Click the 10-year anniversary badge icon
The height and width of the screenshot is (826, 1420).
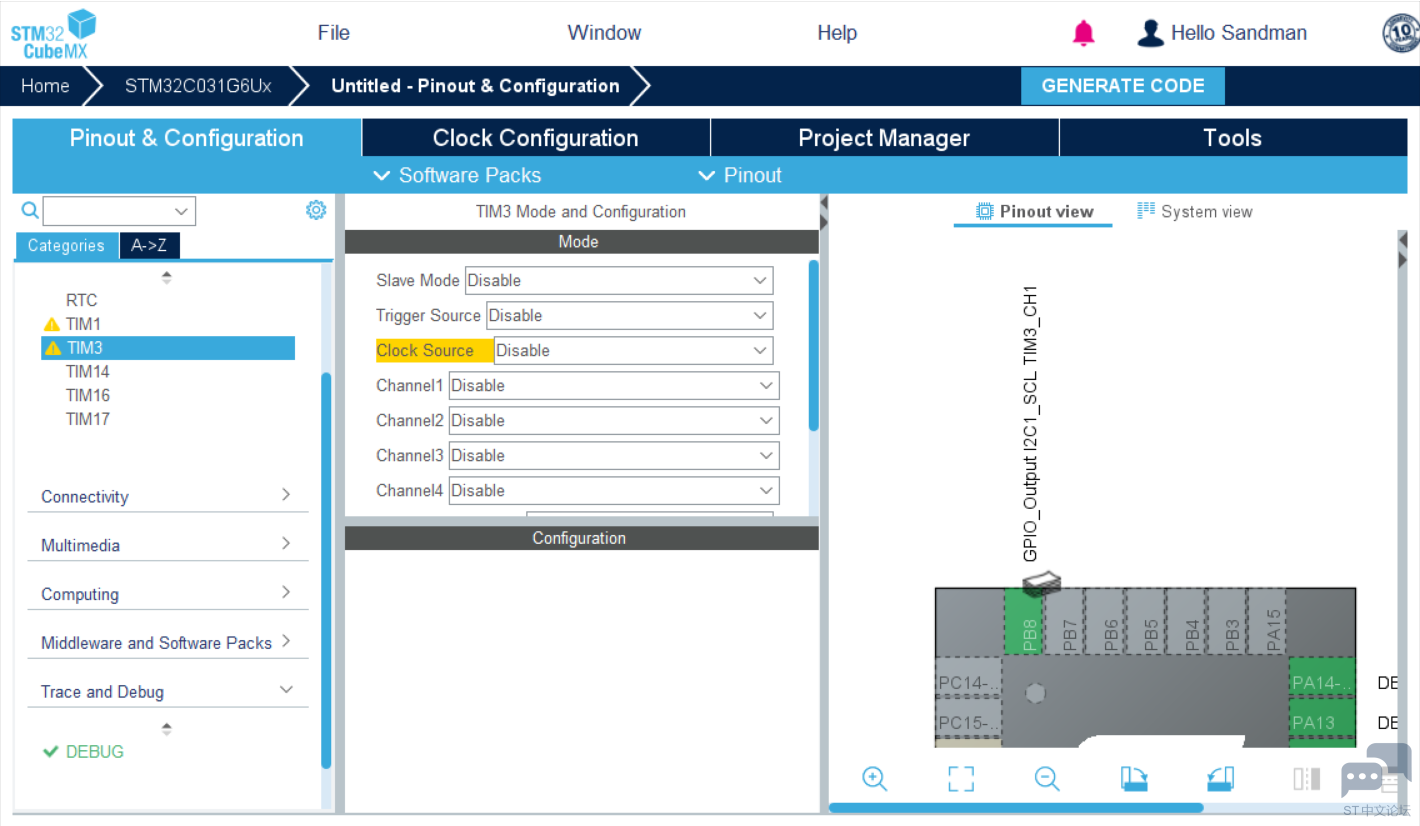[1400, 33]
